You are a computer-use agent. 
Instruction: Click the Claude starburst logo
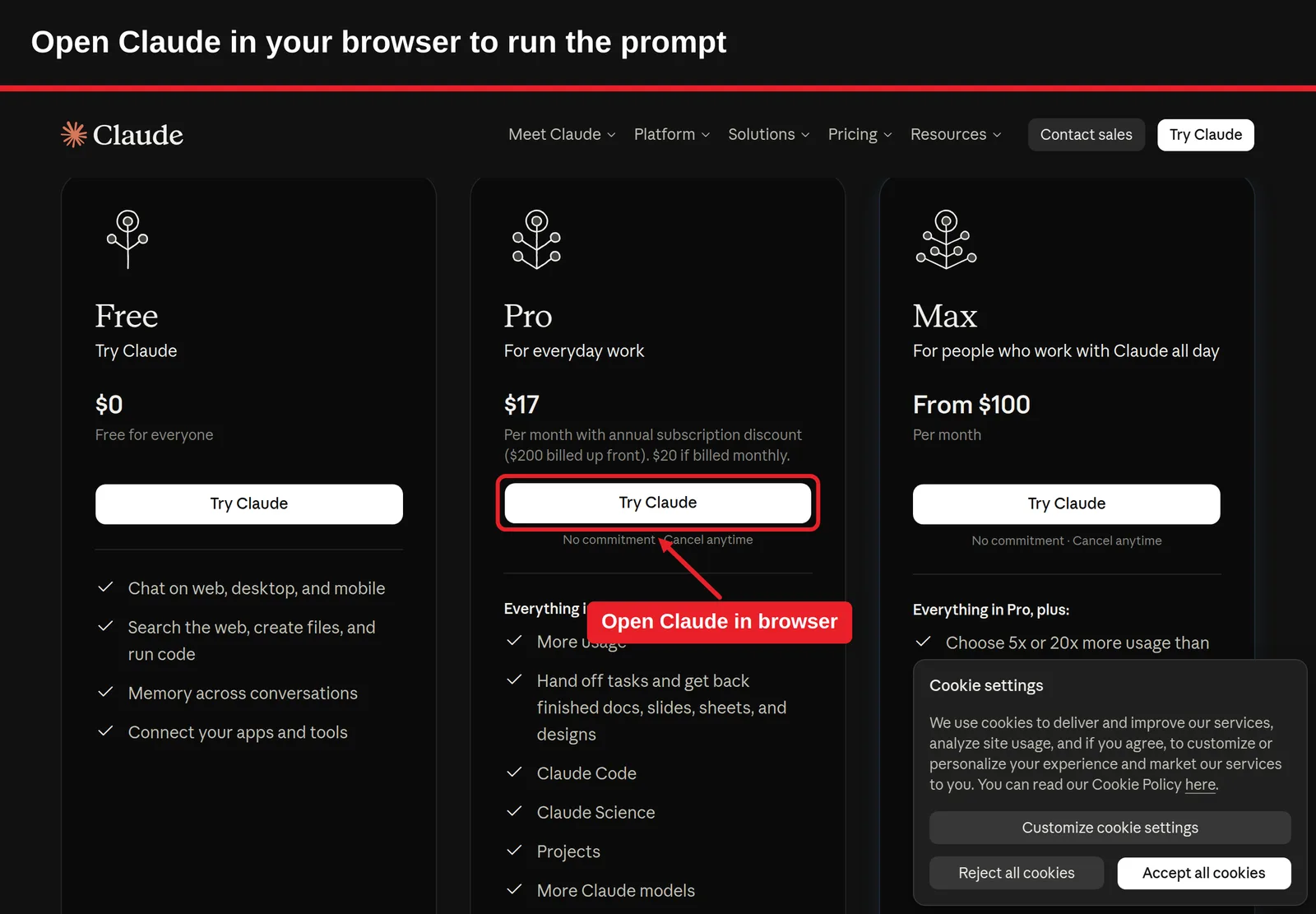(74, 134)
